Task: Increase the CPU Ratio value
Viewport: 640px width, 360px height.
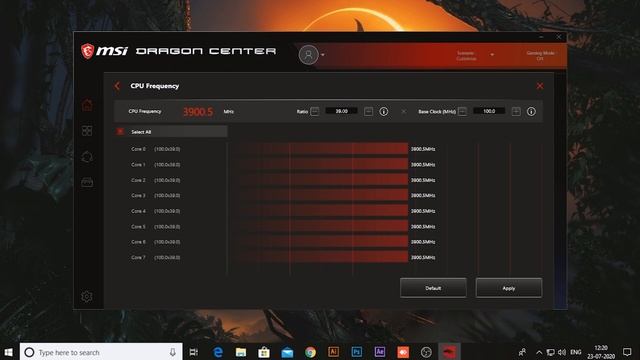Action: click(x=369, y=111)
